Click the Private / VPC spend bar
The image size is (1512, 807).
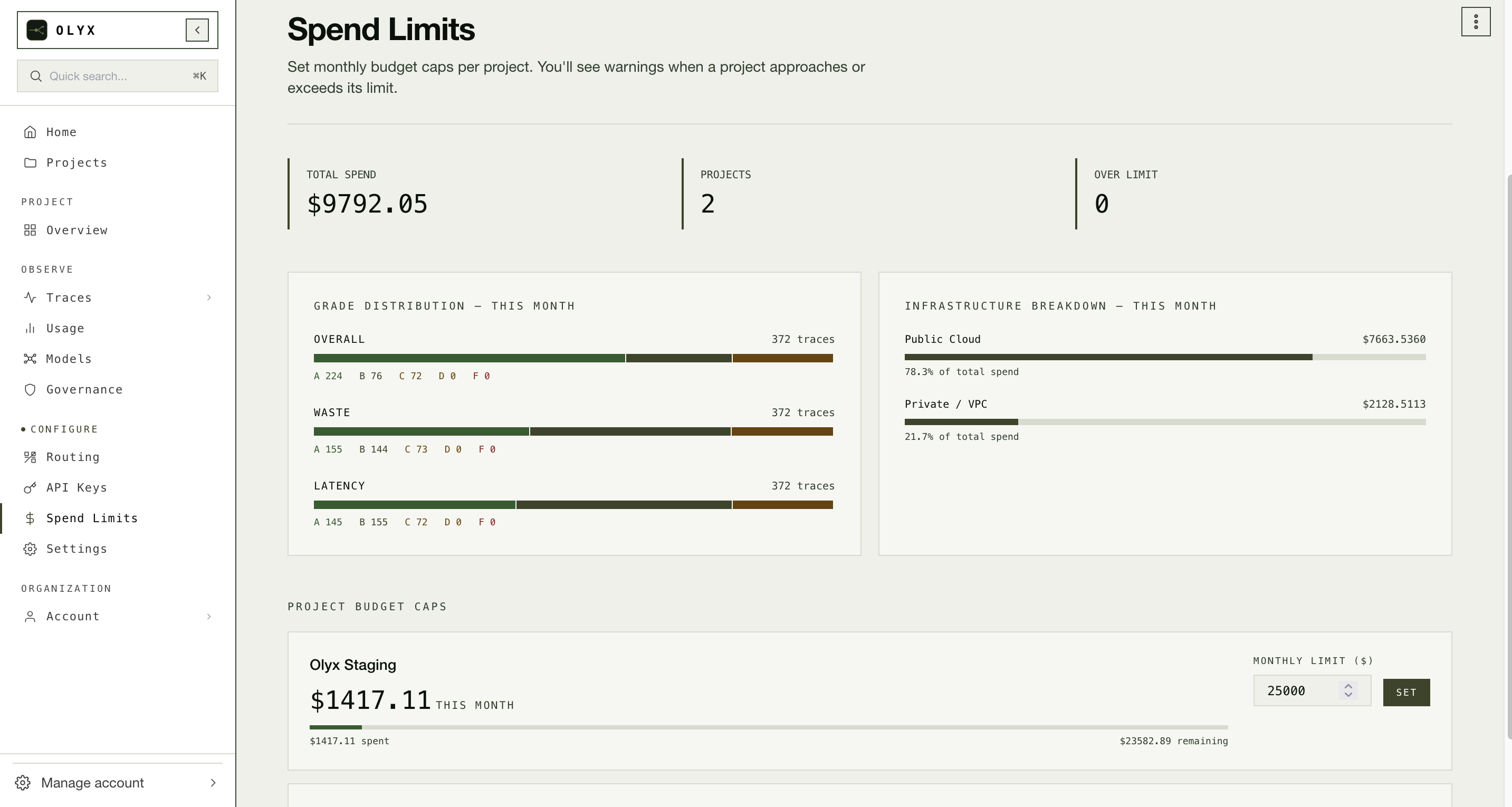pyautogui.click(x=1165, y=422)
